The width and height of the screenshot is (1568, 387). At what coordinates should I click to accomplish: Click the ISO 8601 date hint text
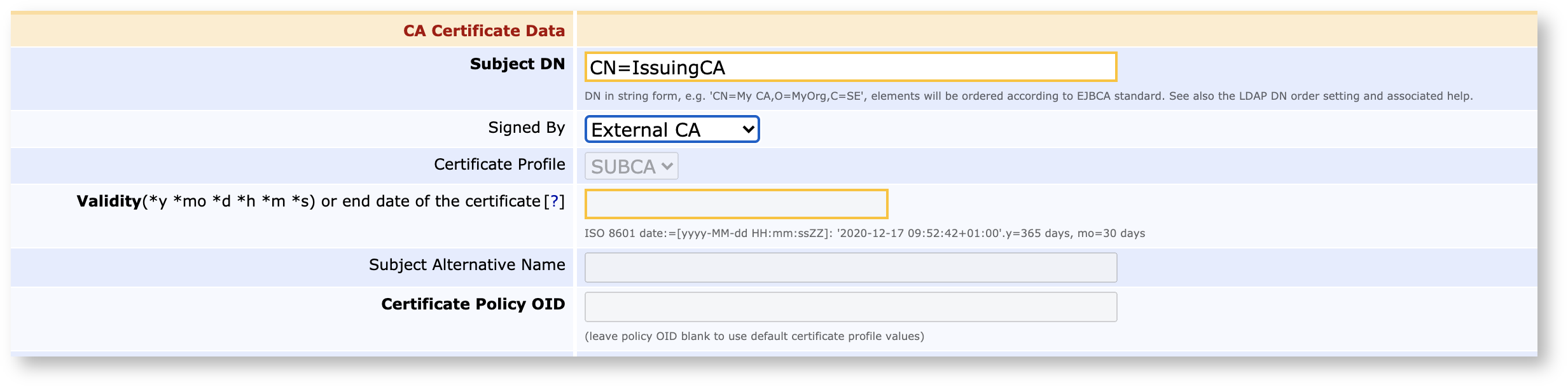click(864, 233)
